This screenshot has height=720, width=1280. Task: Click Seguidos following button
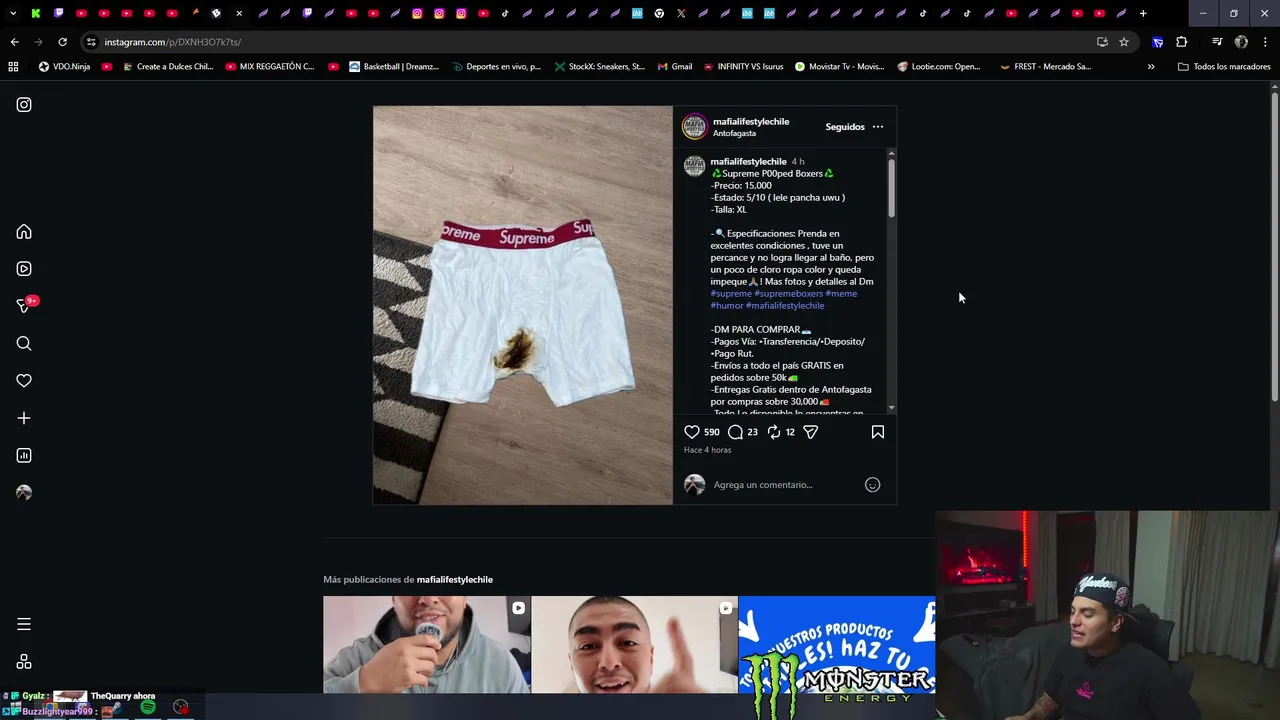point(845,127)
